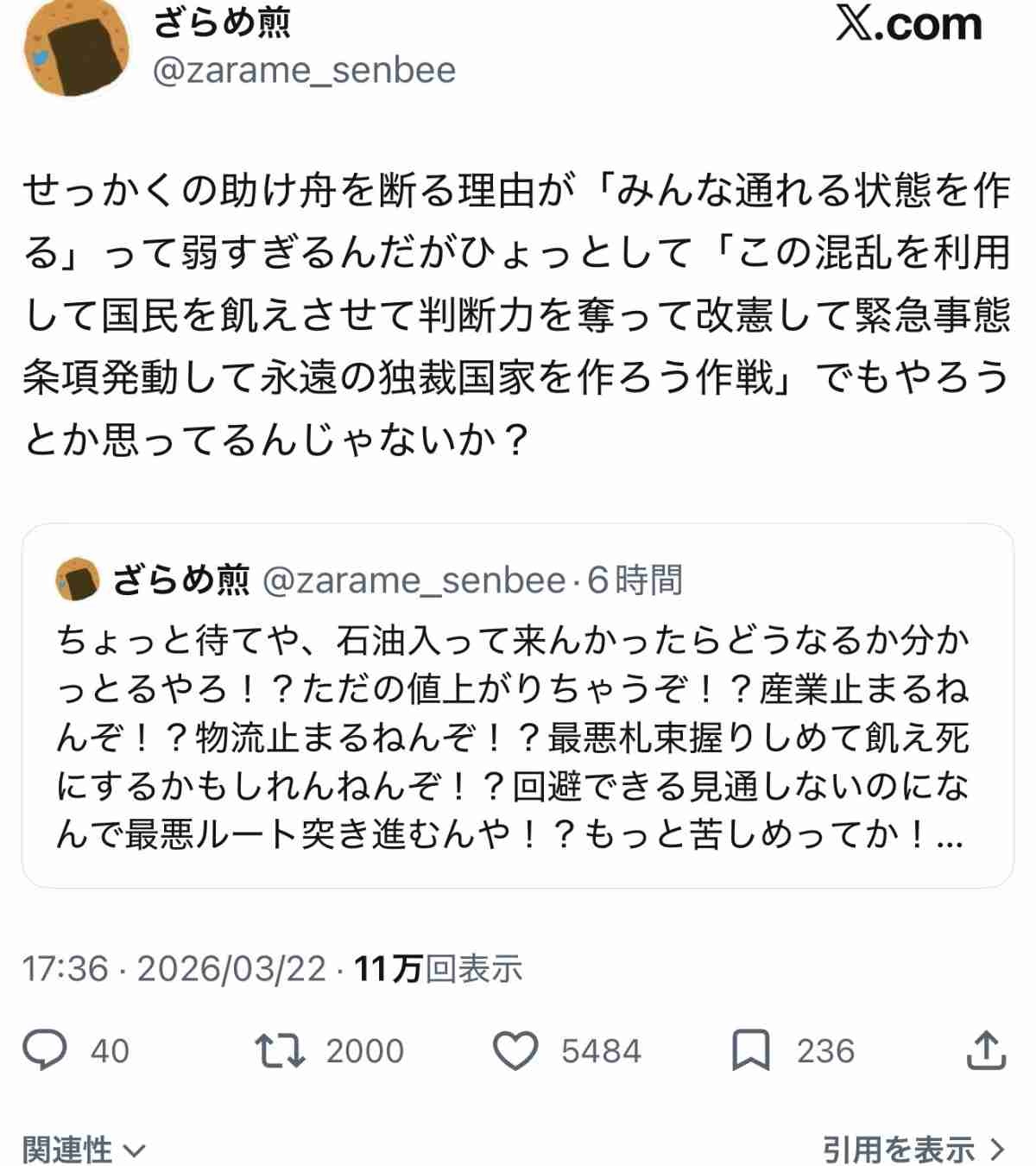Click the 236 bookmarks count

tap(825, 1051)
